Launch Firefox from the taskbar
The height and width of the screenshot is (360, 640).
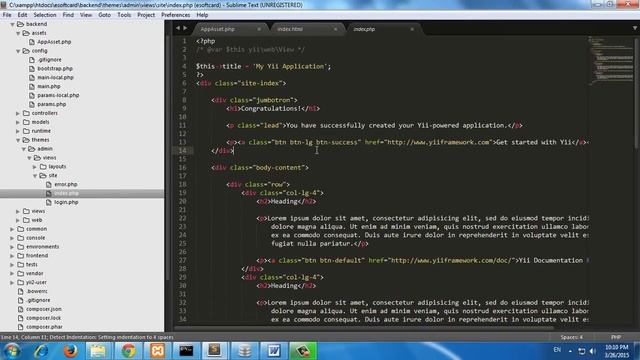(70, 351)
